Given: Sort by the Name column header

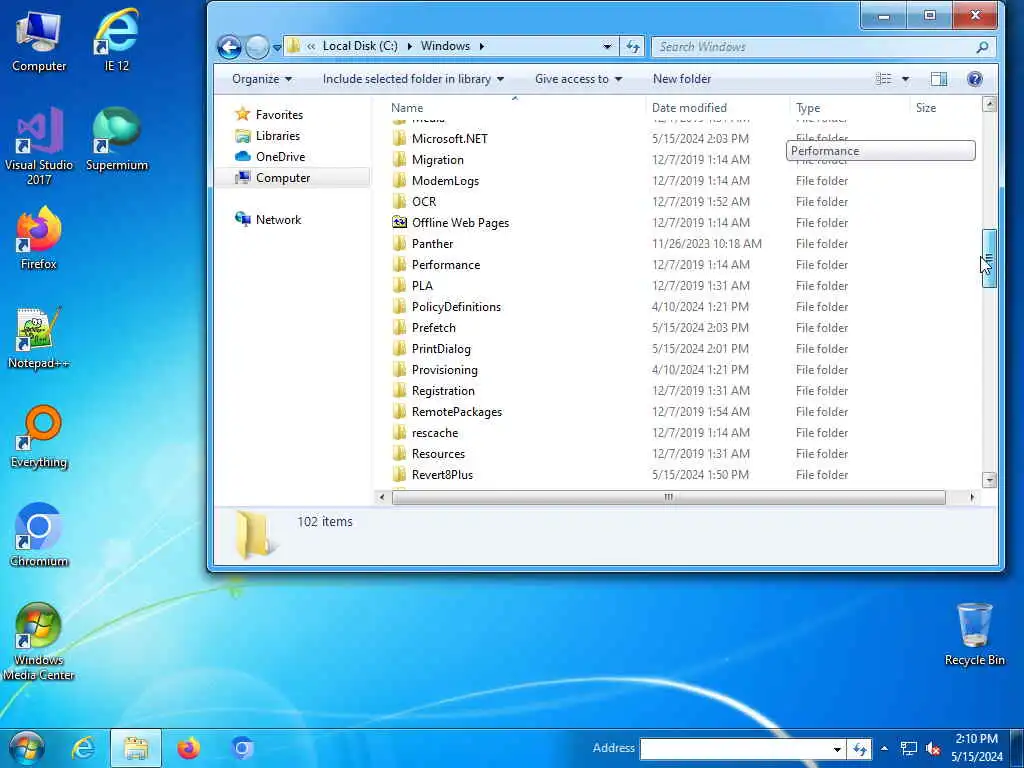Looking at the screenshot, I should click(407, 108).
